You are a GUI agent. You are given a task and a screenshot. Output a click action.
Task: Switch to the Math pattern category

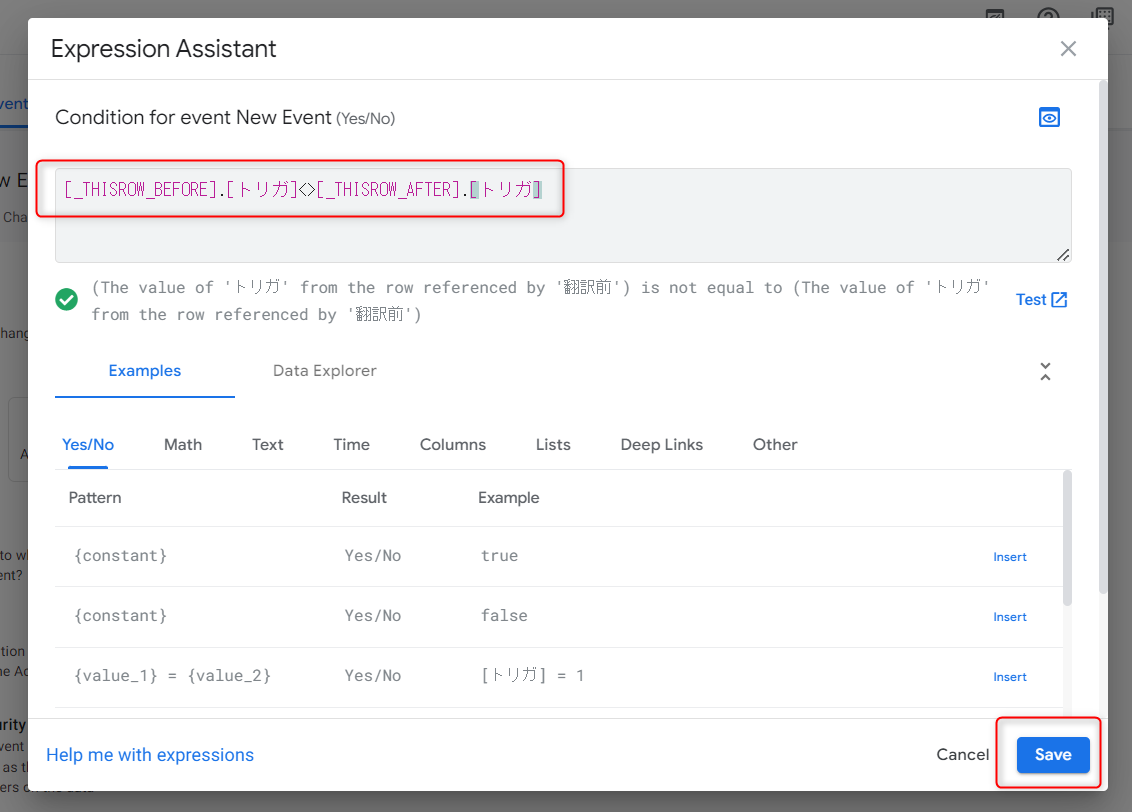tap(183, 444)
